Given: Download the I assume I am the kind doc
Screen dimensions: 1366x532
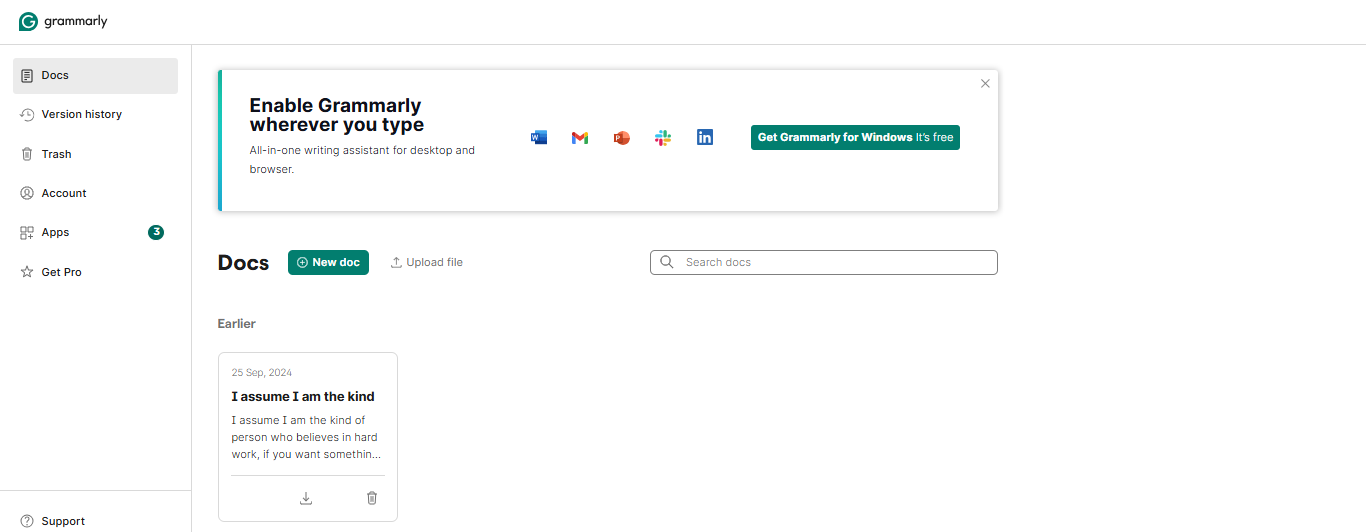Looking at the screenshot, I should [x=306, y=498].
